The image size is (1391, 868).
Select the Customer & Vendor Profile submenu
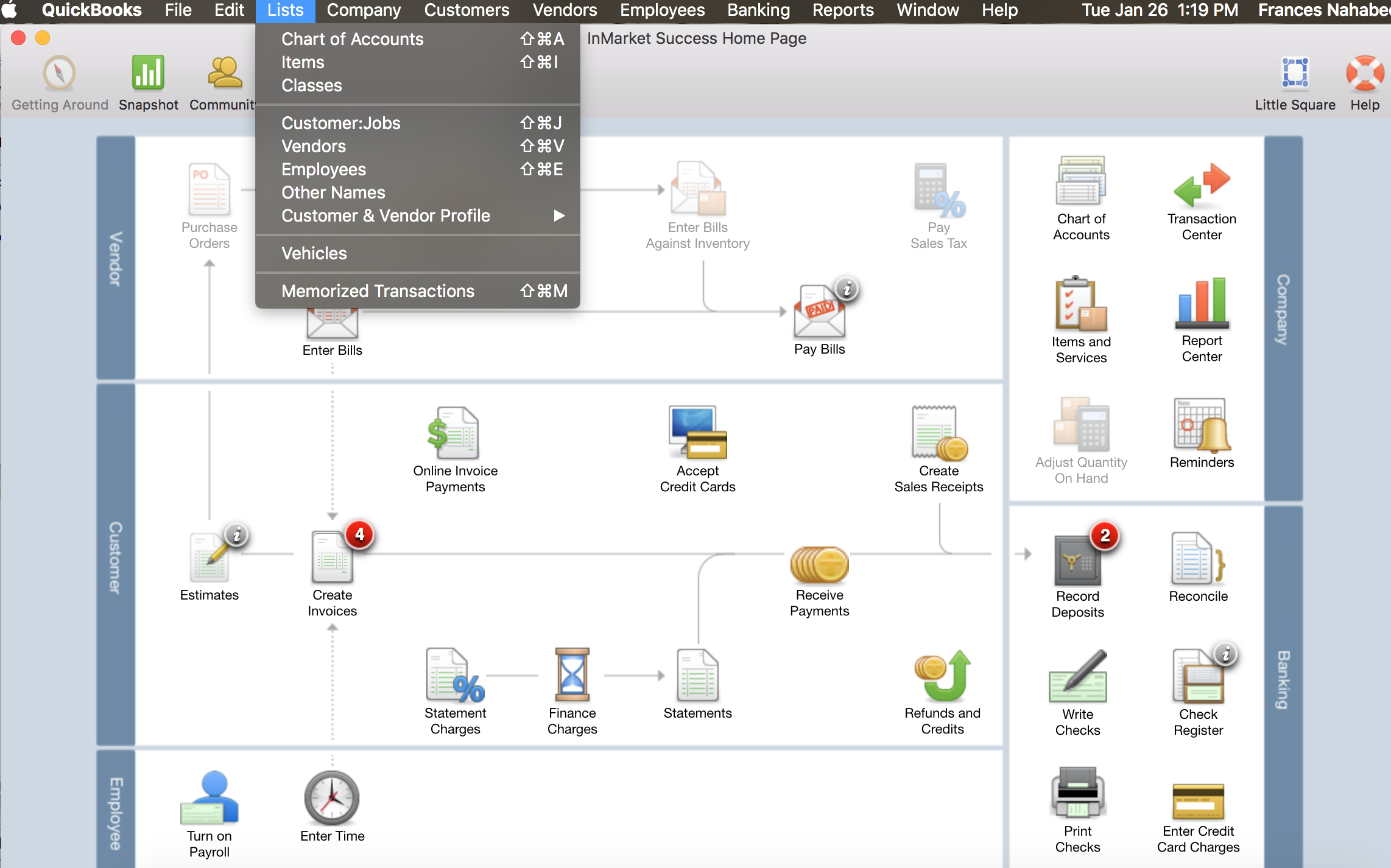point(385,215)
